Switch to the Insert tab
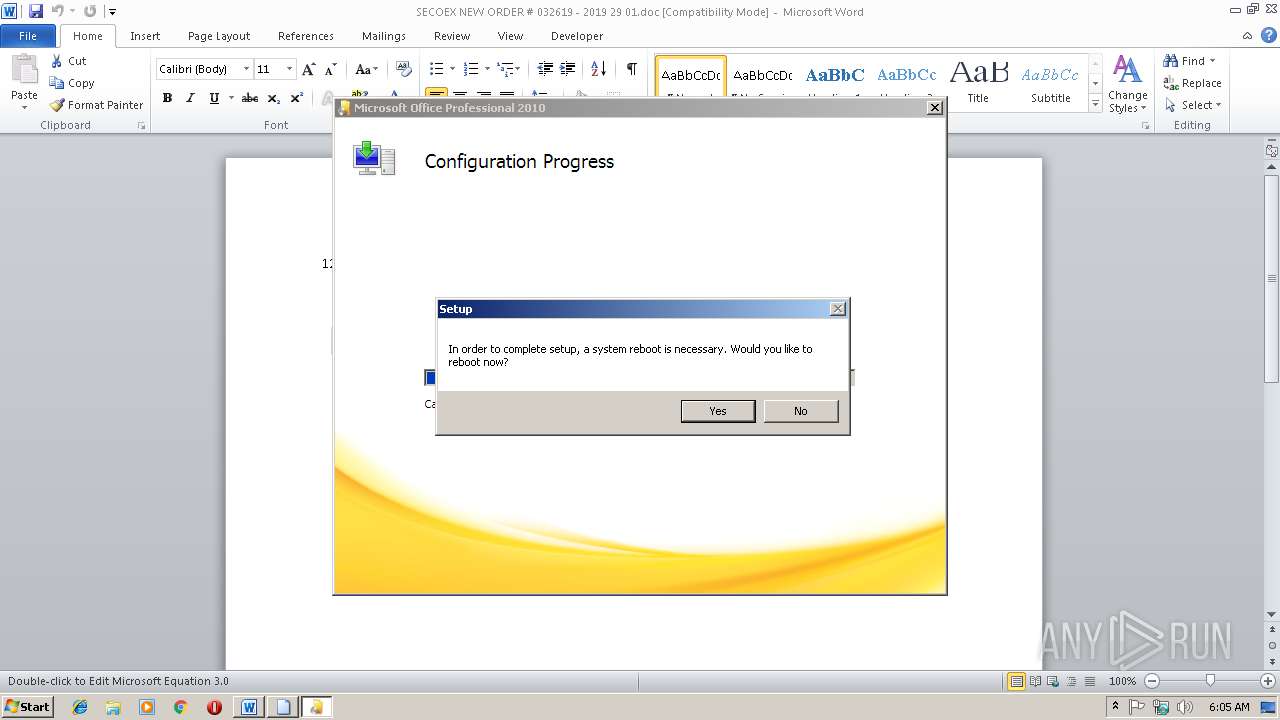 [x=145, y=36]
